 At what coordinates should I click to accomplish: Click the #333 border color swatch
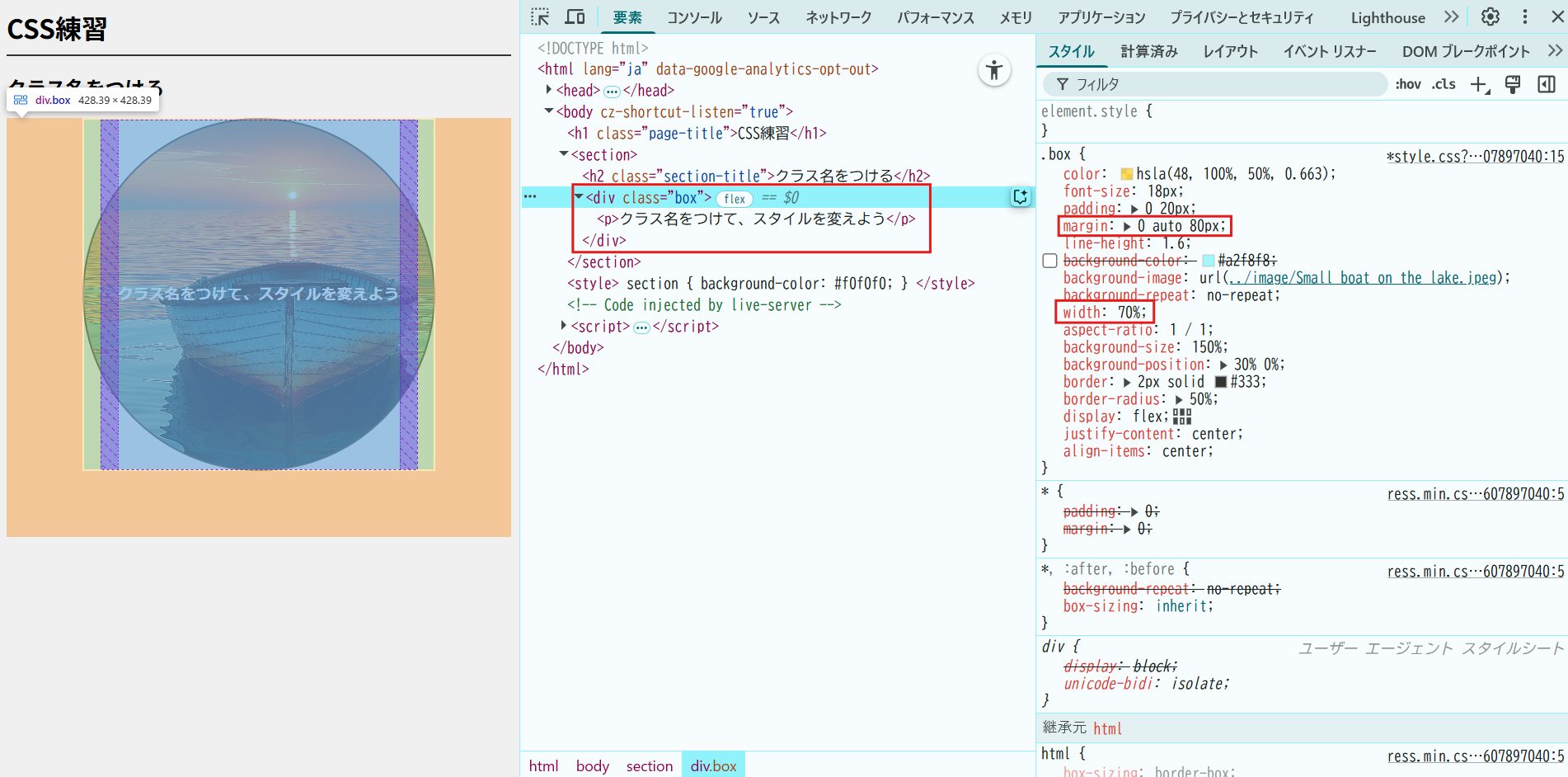tap(1221, 382)
